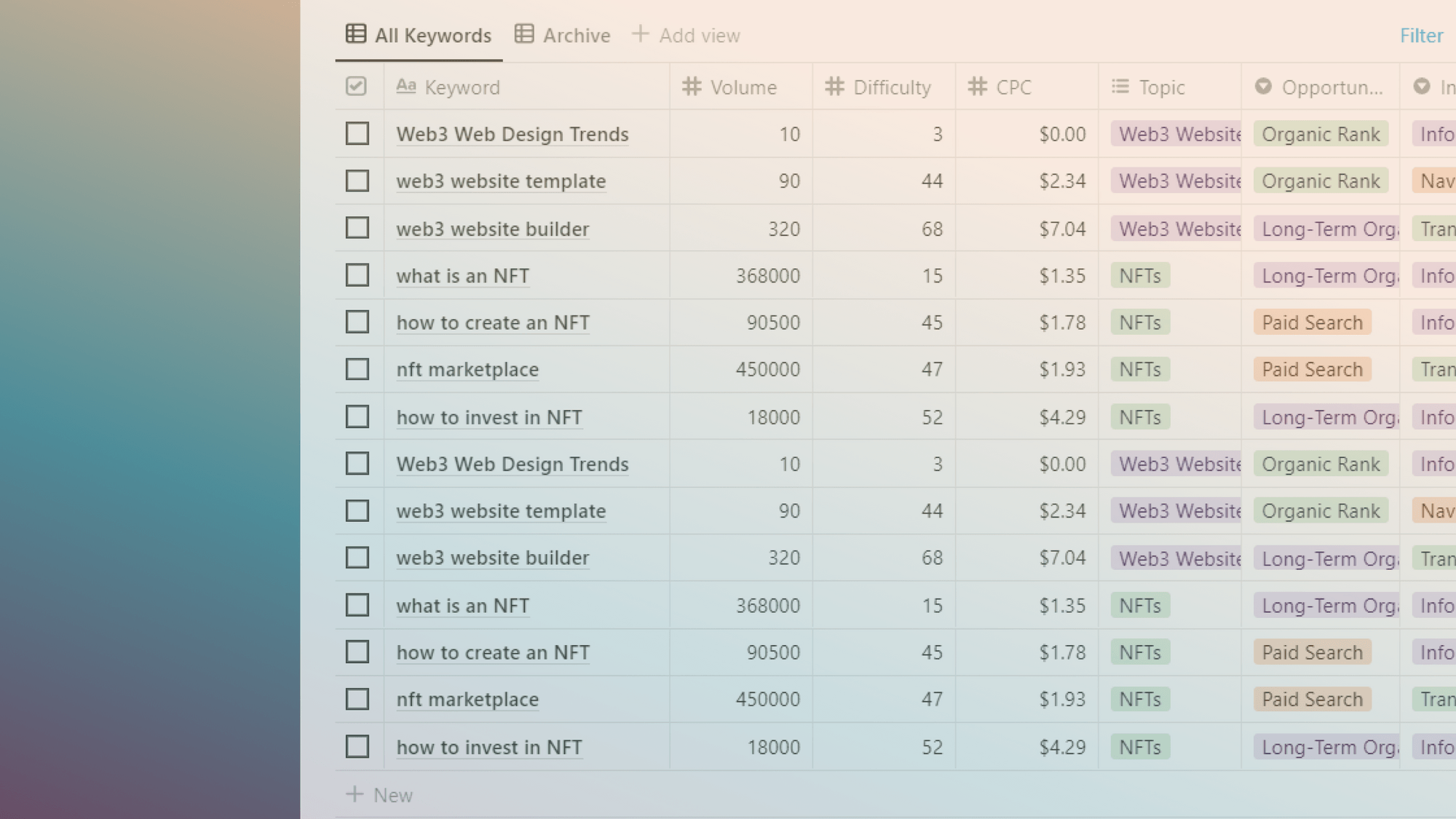Click the select icon beside Opportunity header
Image resolution: width=1456 pixels, height=819 pixels.
[1262, 87]
